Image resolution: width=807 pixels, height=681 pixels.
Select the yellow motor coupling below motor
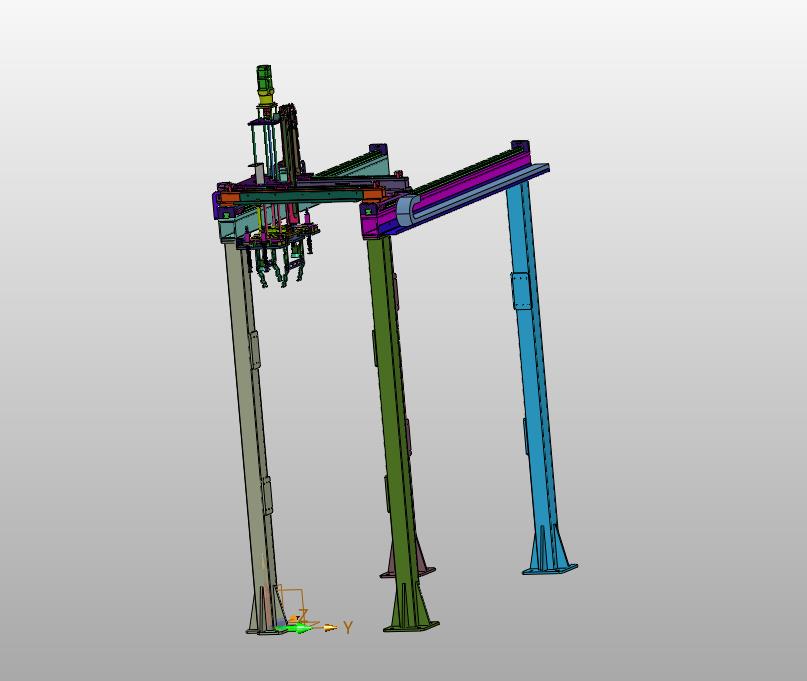(265, 98)
